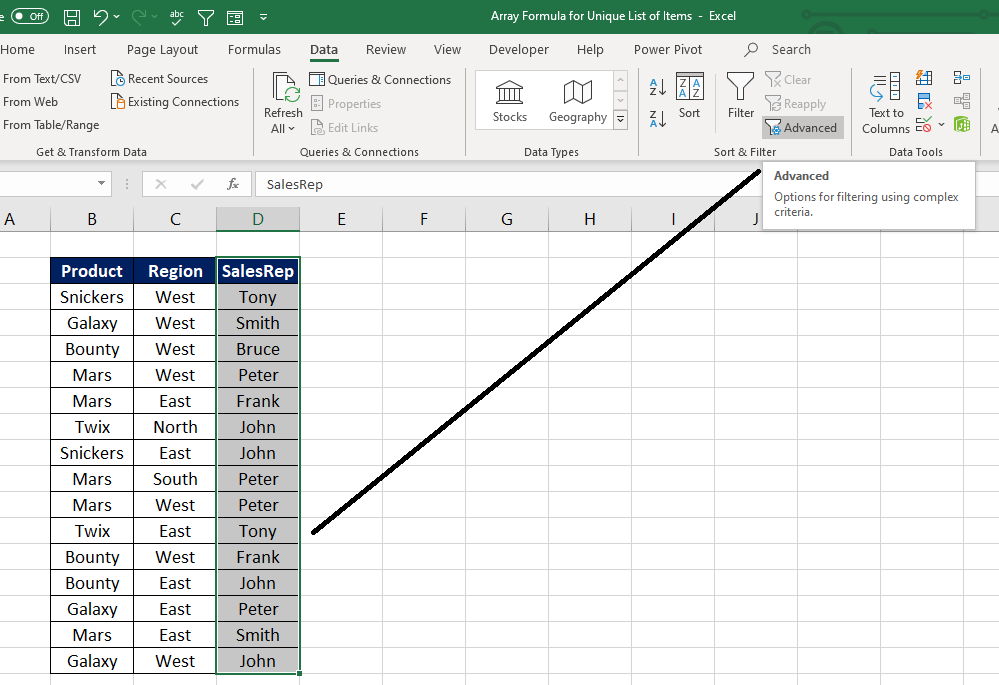Toggle the Filter funnel button
Image resolution: width=999 pixels, height=685 pixels.
tap(740, 96)
